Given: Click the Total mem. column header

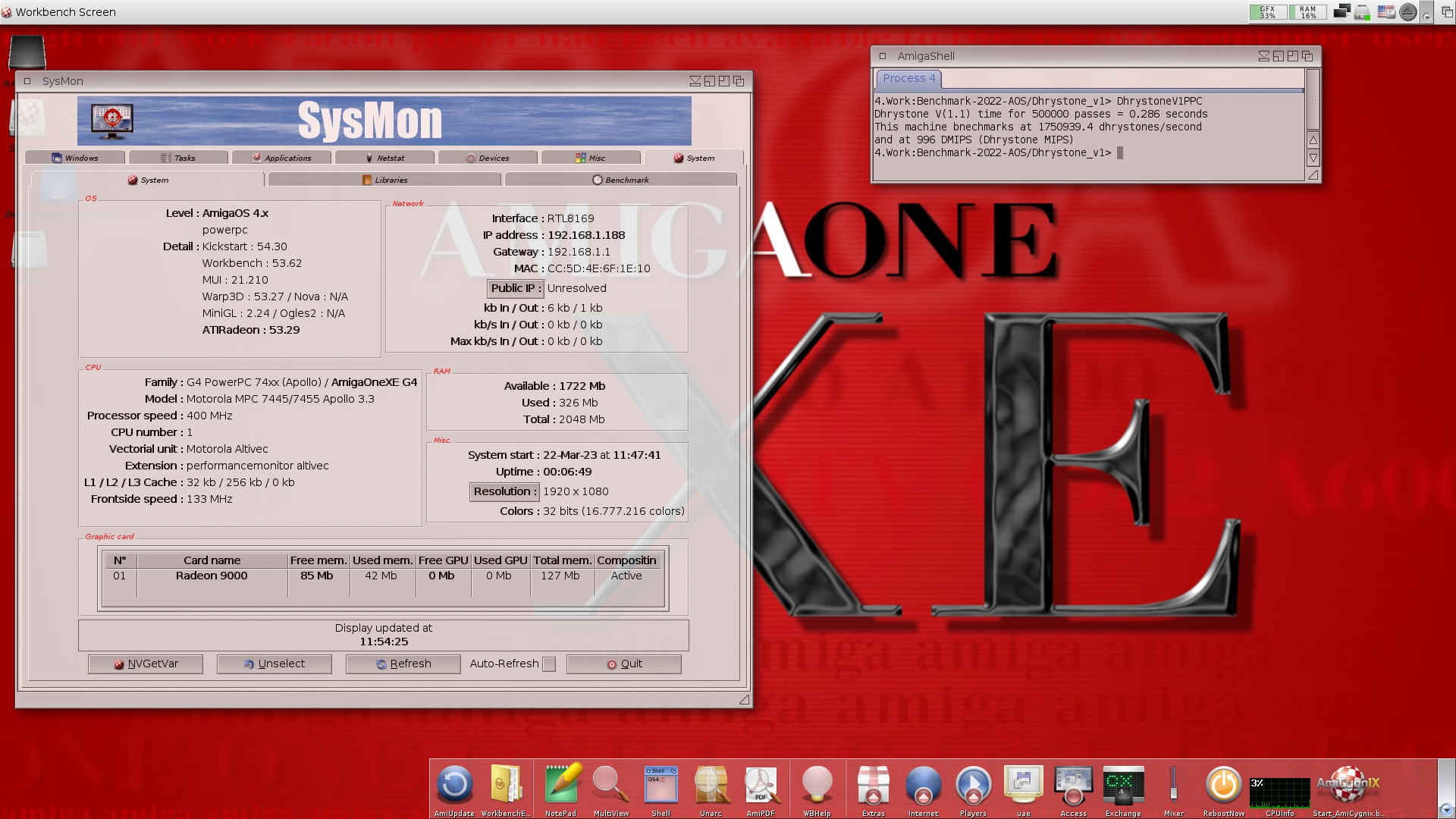Looking at the screenshot, I should 562,560.
